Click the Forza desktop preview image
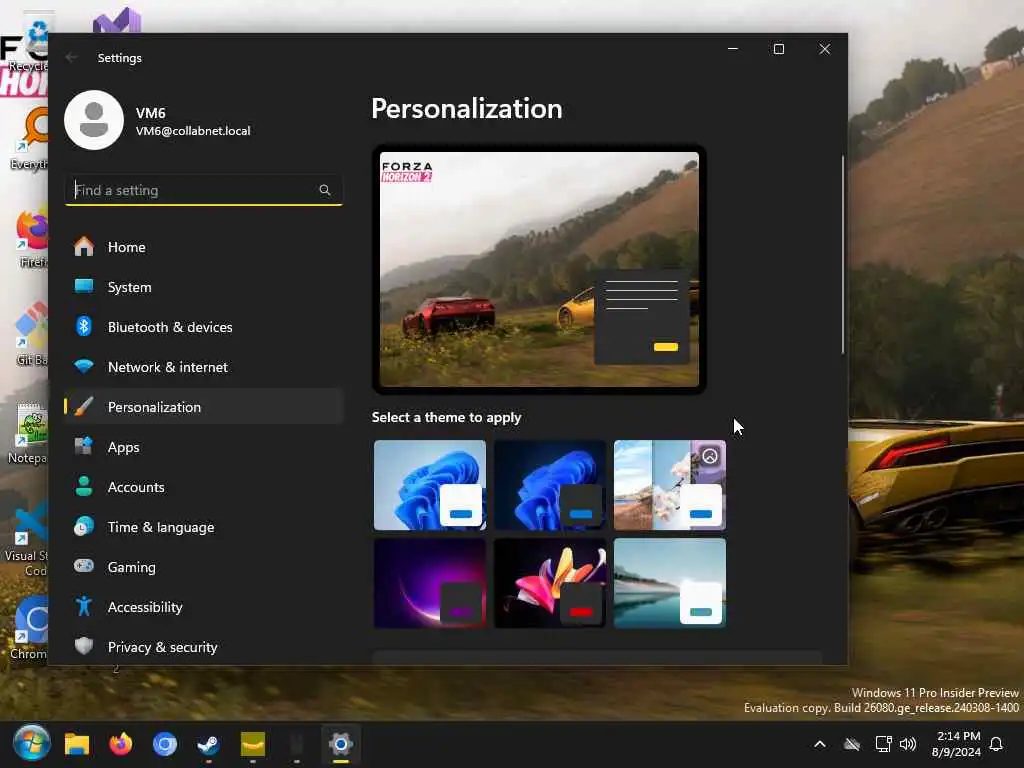 539,269
